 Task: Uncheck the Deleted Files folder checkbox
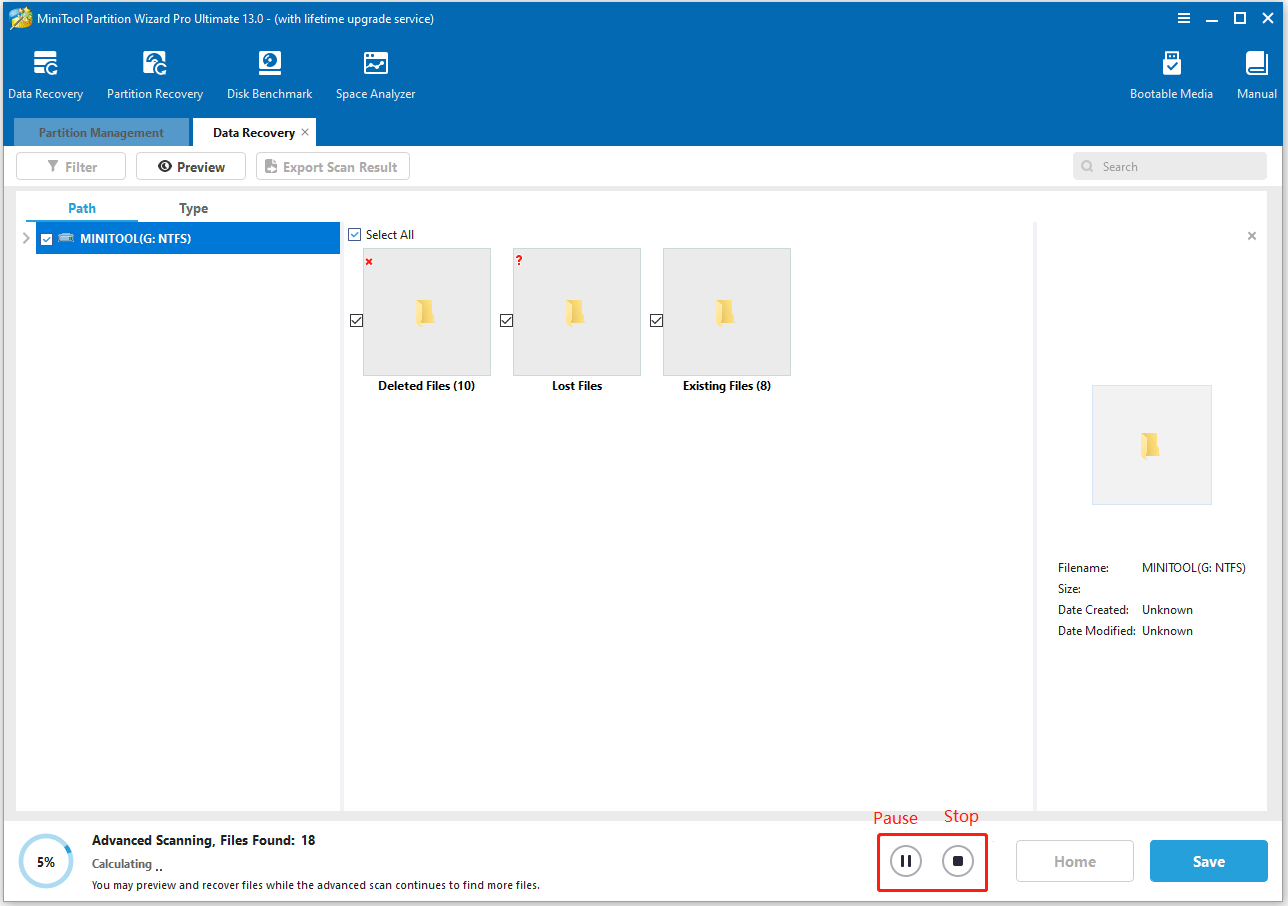point(356,321)
